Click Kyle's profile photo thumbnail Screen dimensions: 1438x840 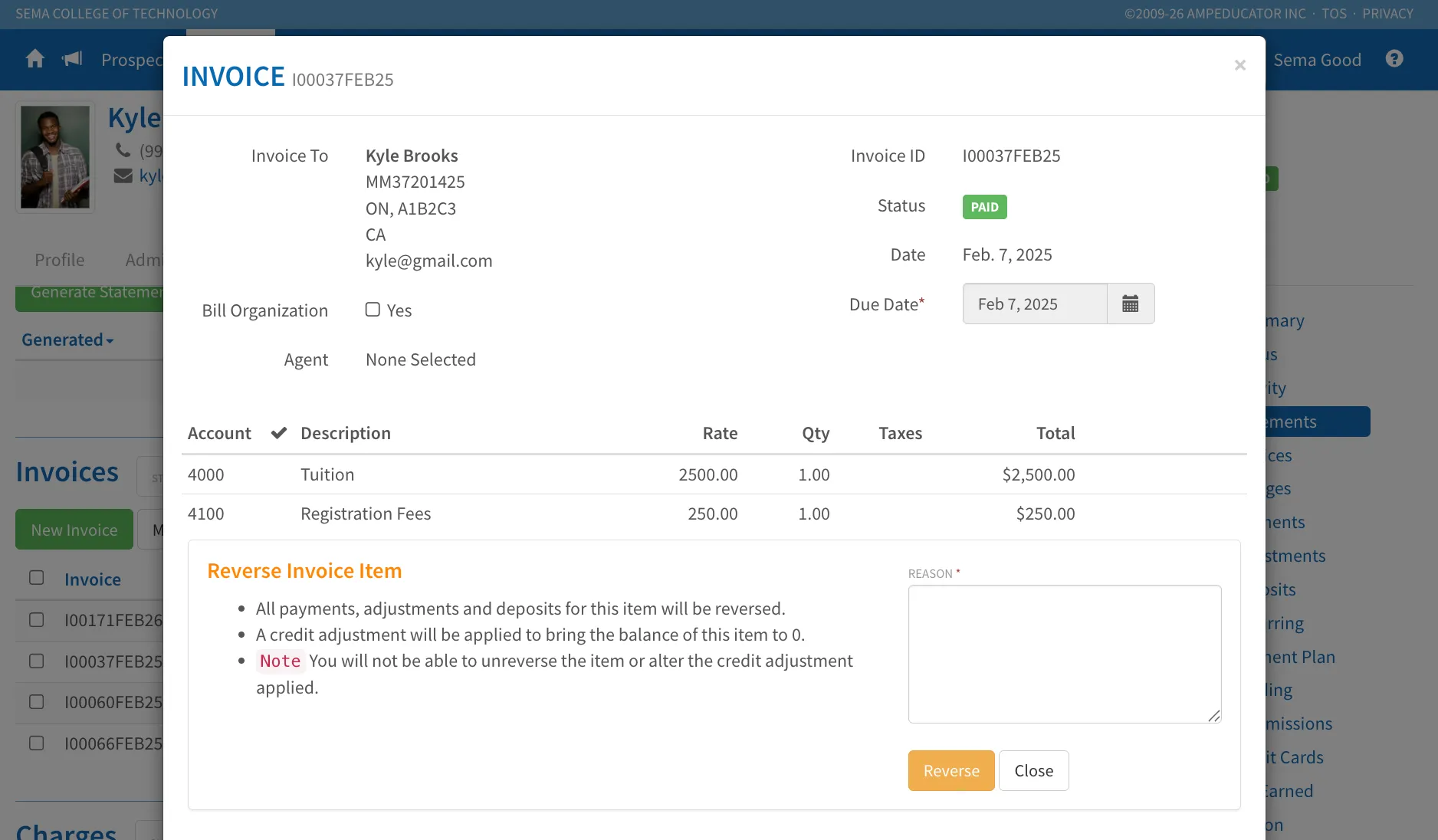(x=55, y=157)
